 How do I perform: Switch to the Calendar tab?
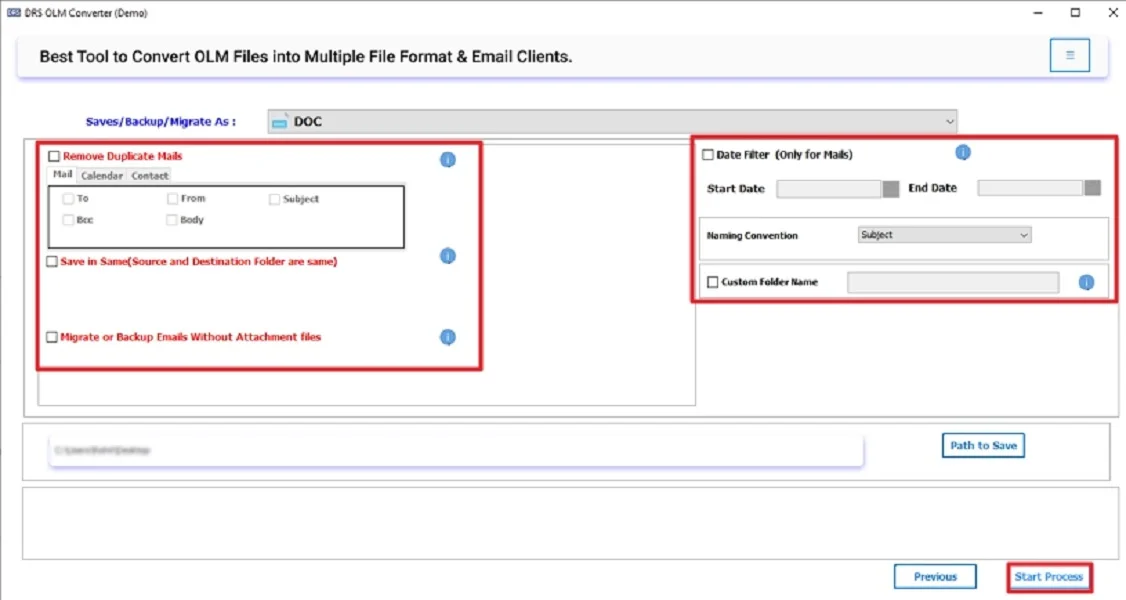pyautogui.click(x=100, y=175)
